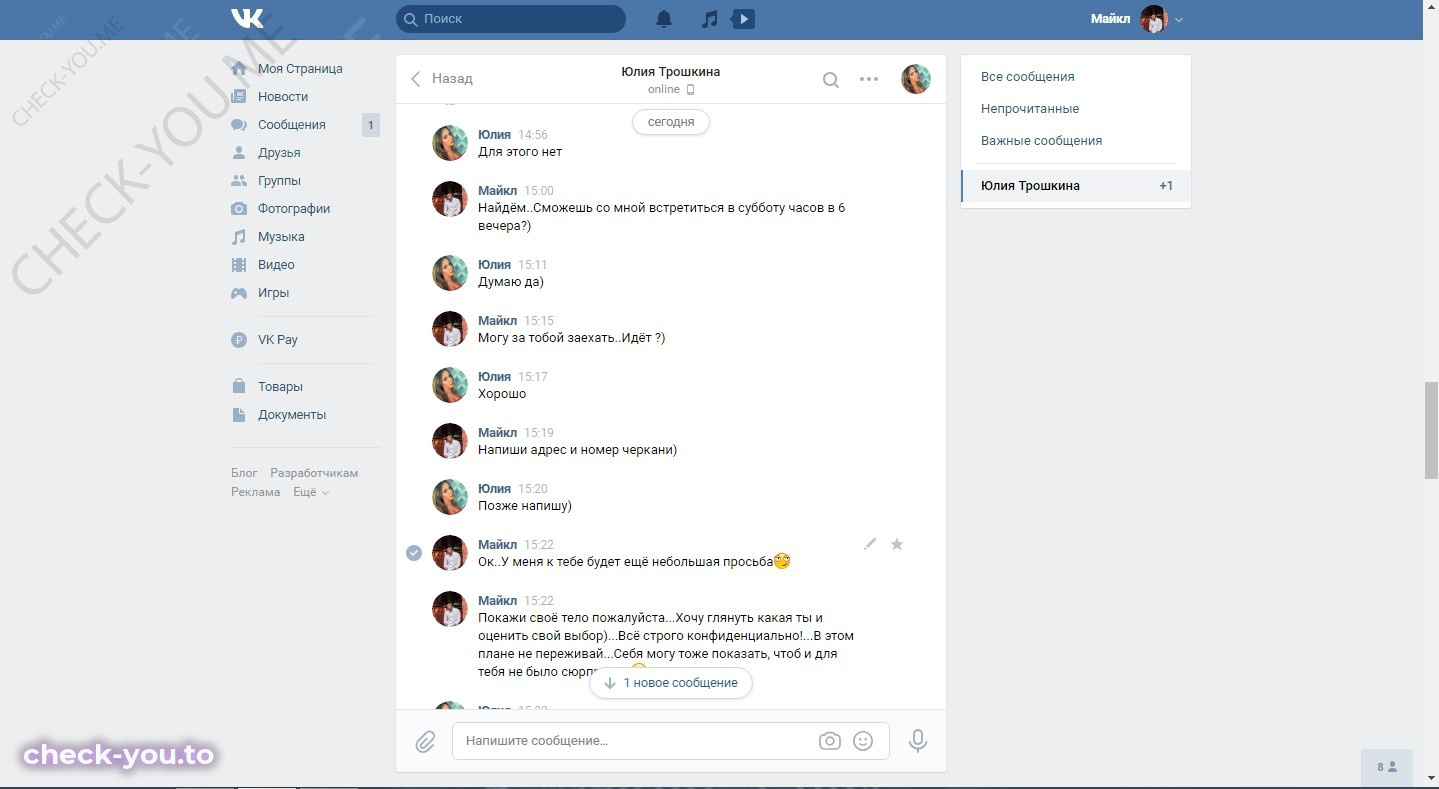
Task: Open the music note player icon
Action: click(709, 19)
